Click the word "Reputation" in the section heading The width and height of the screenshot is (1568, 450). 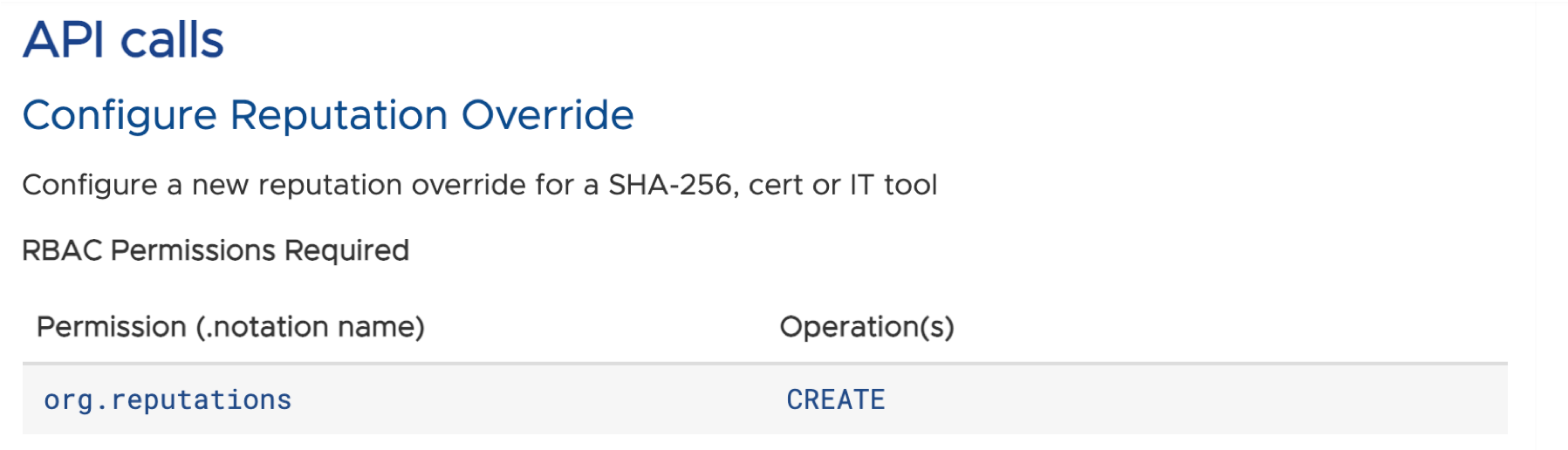click(339, 115)
